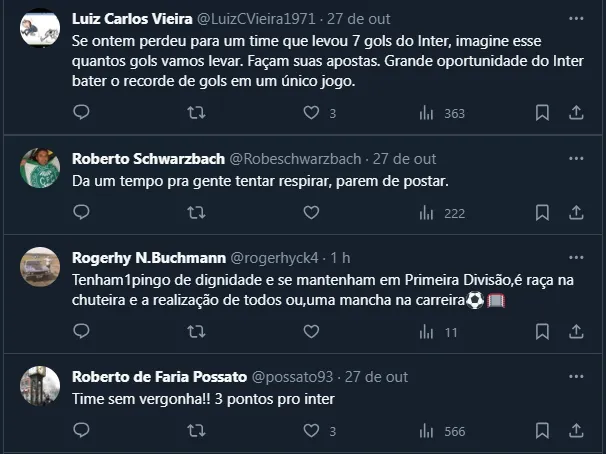Open the @Robeschwarzbach handle link

(x=296, y=158)
